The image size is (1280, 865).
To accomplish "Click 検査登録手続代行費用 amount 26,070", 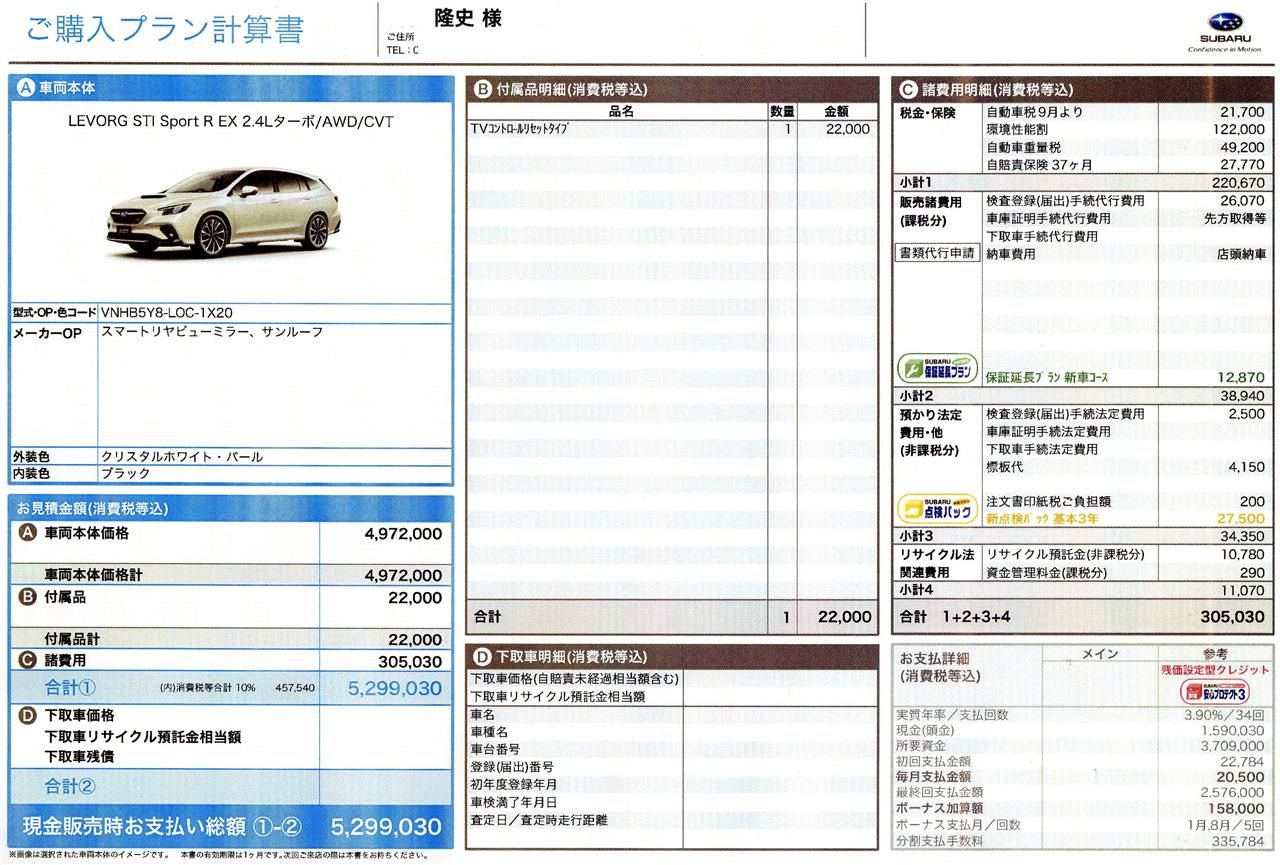I will click(x=1243, y=200).
